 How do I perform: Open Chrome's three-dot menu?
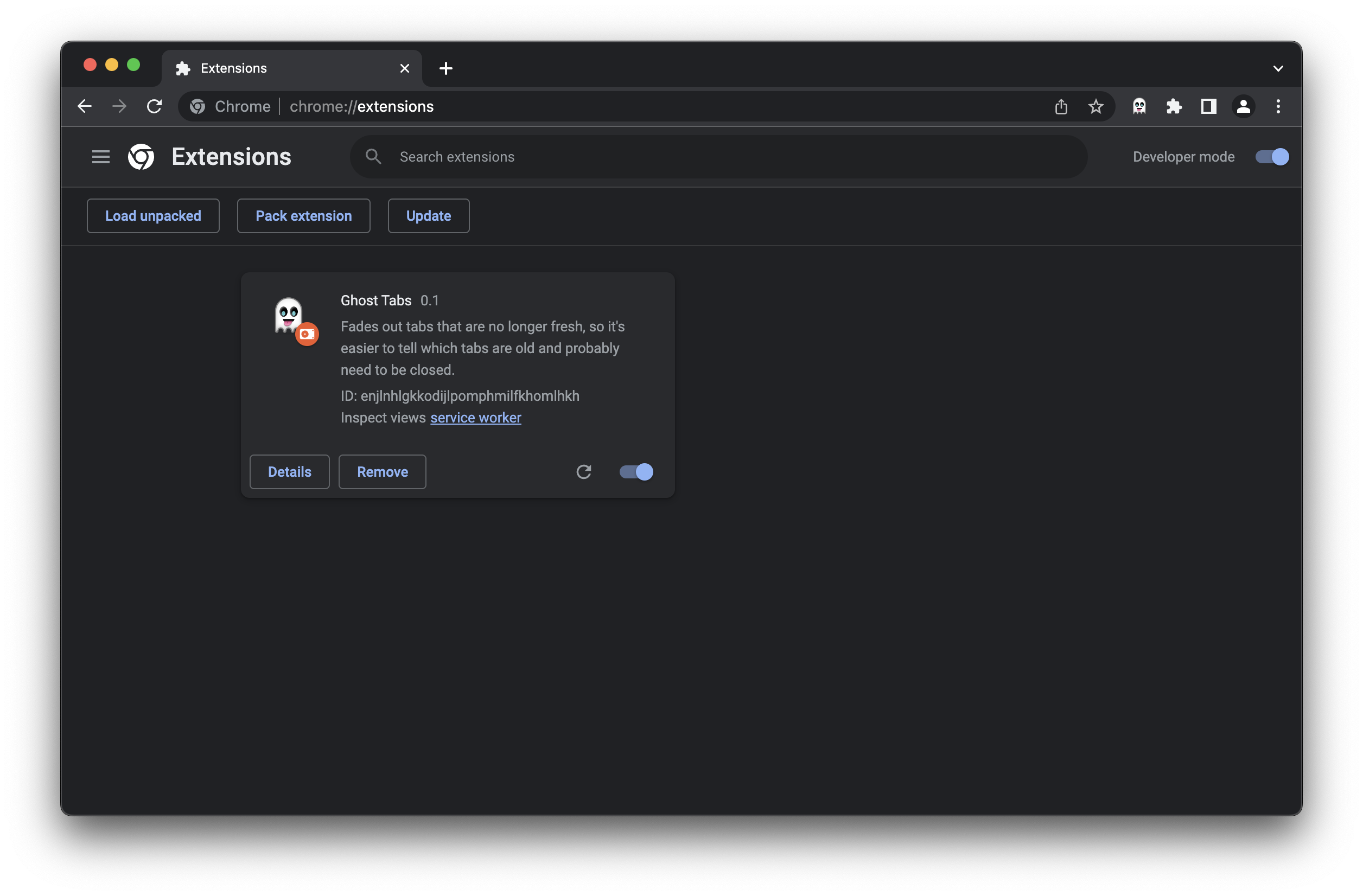coord(1278,106)
